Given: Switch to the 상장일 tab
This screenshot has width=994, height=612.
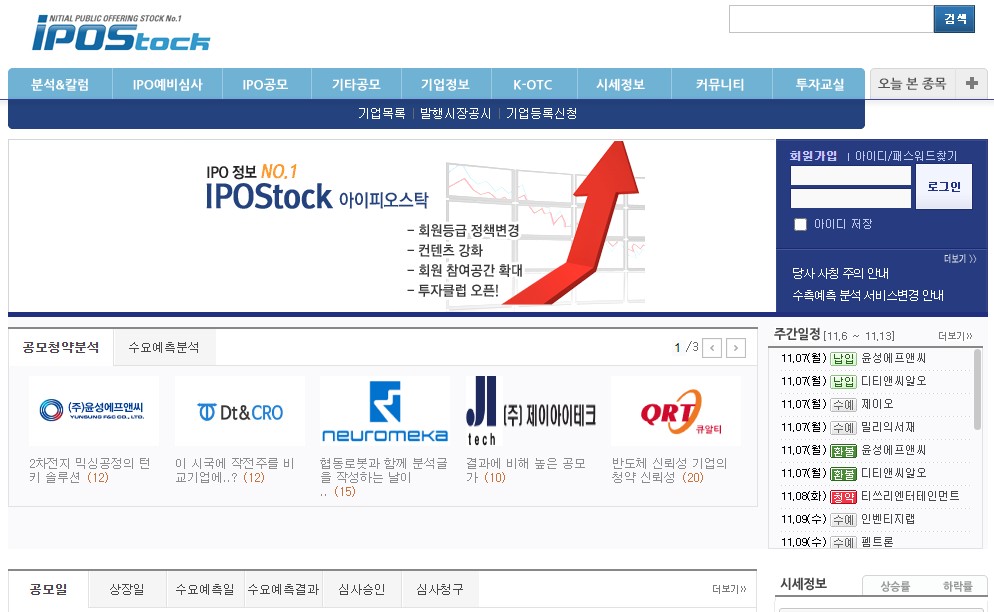Looking at the screenshot, I should coord(127,590).
